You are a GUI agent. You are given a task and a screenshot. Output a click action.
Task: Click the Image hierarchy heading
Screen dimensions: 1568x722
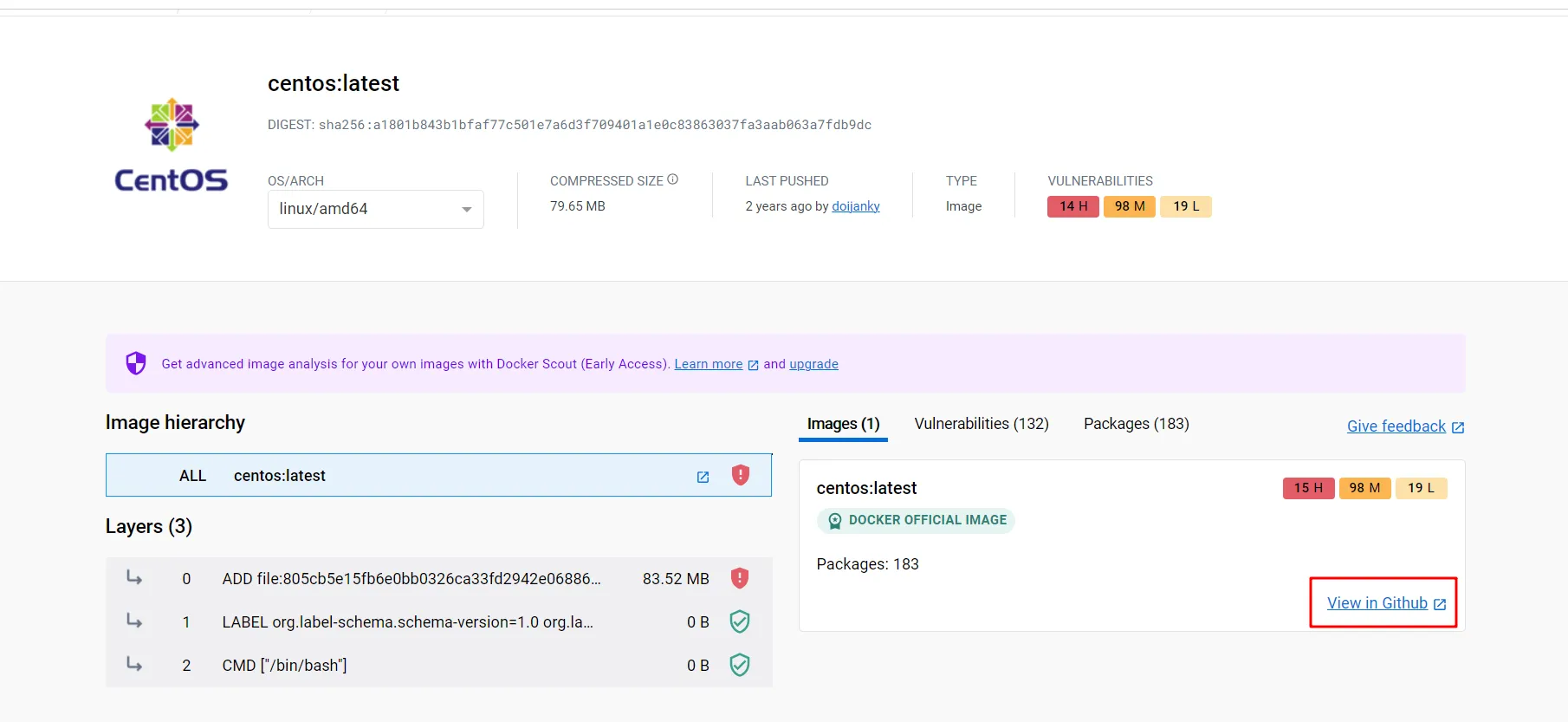(x=175, y=422)
